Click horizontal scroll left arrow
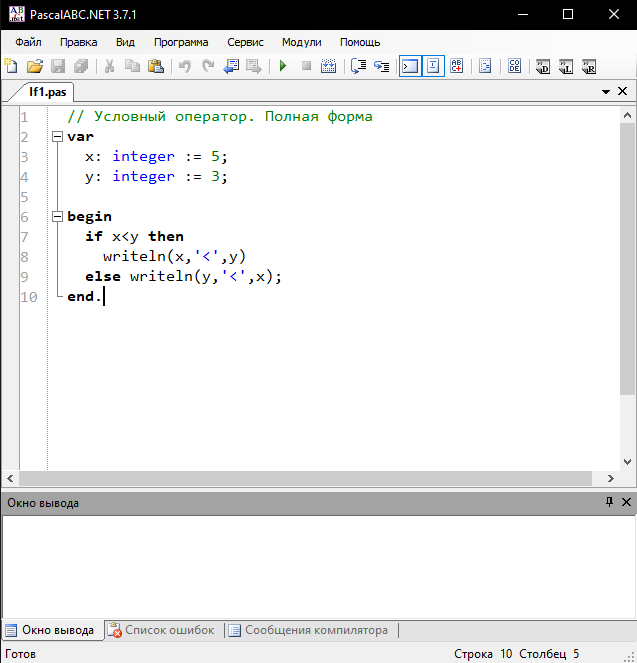Screen dimensions: 637x663 11,478
